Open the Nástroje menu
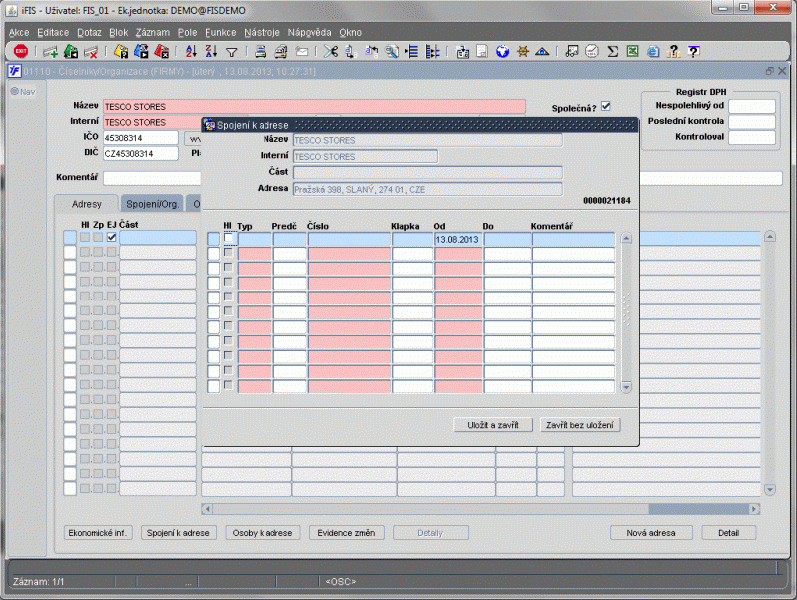Viewport: 797px width, 600px height. point(261,32)
